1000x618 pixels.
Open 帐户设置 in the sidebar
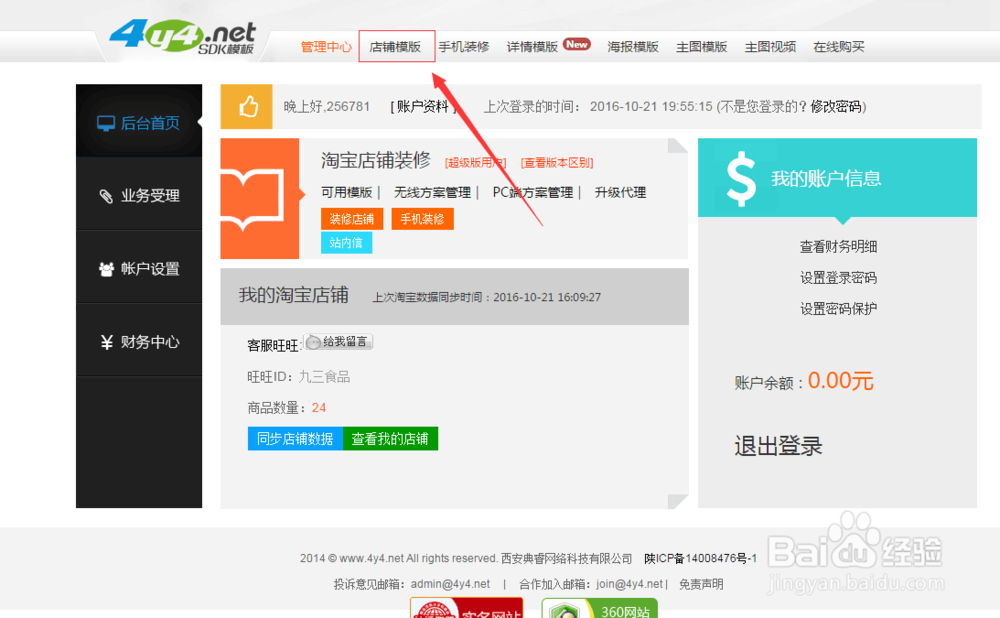(139, 268)
